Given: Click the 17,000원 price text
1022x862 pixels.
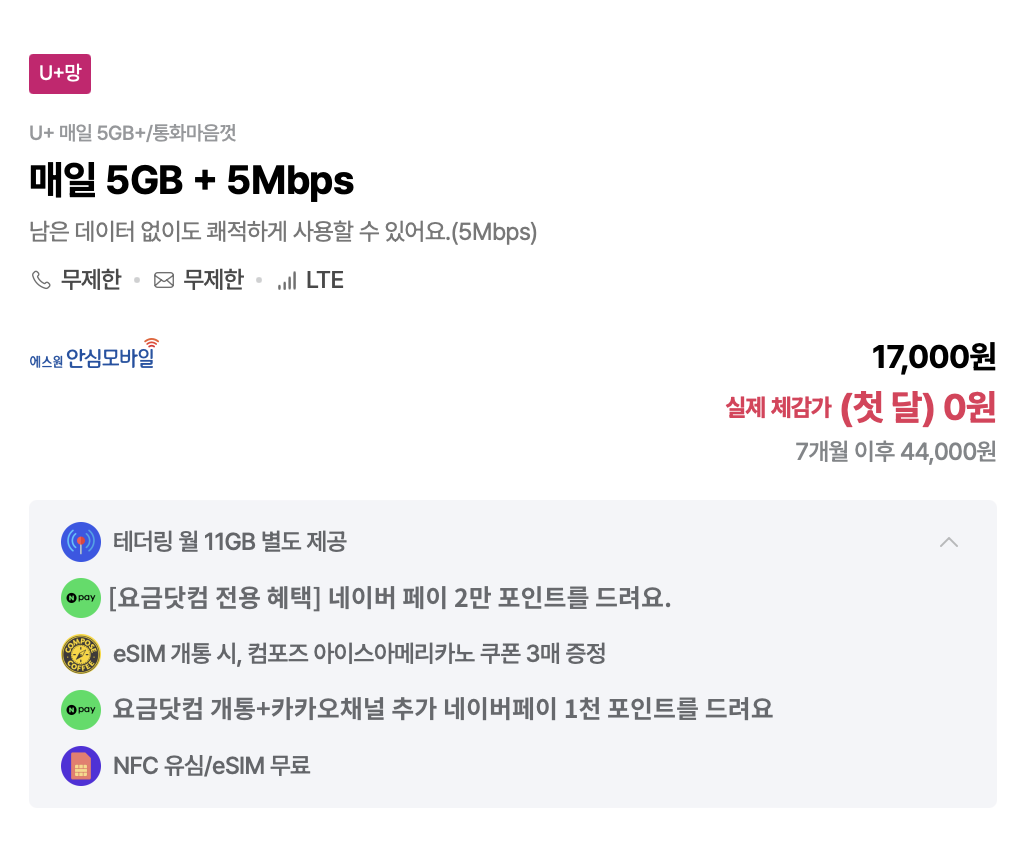Looking at the screenshot, I should point(937,357).
